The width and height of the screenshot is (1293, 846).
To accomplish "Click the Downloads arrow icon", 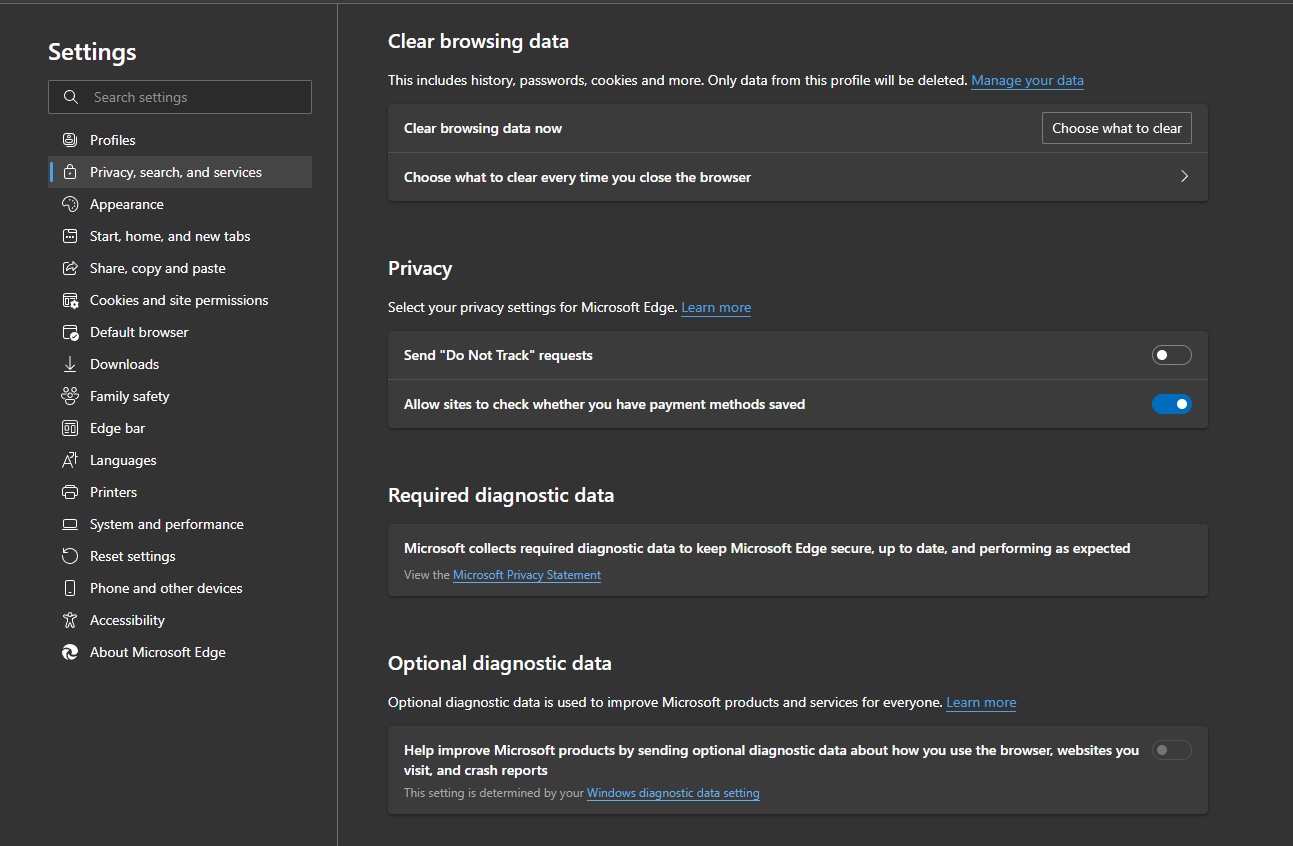I will click(70, 364).
